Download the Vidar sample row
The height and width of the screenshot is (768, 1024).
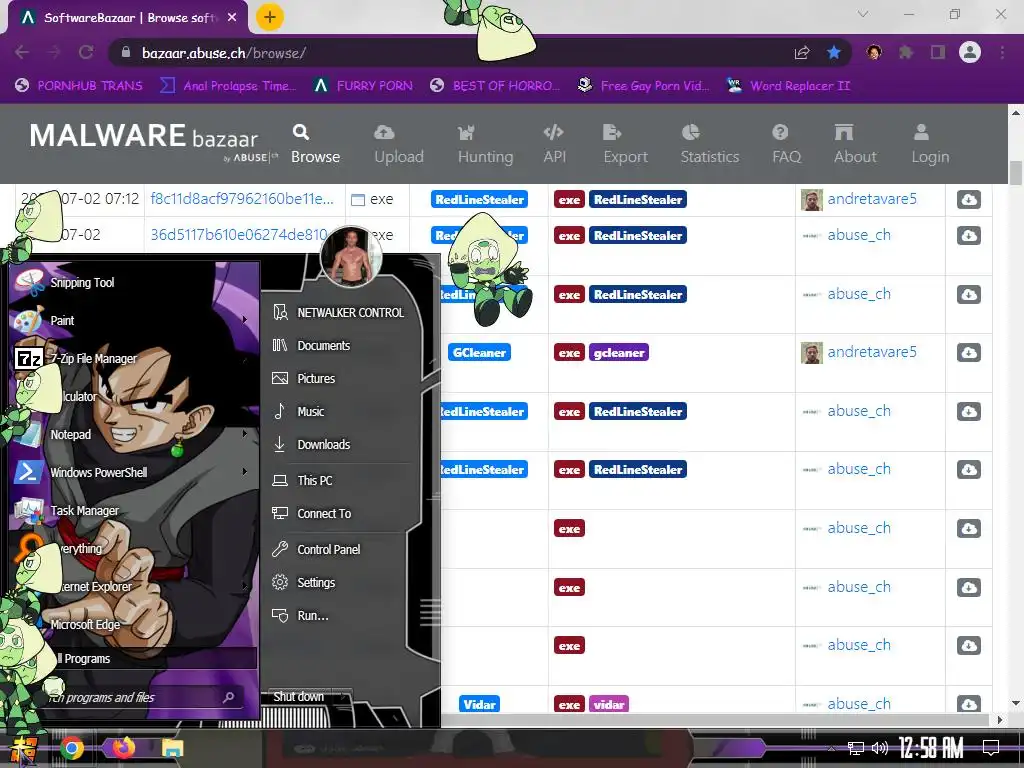(x=968, y=704)
